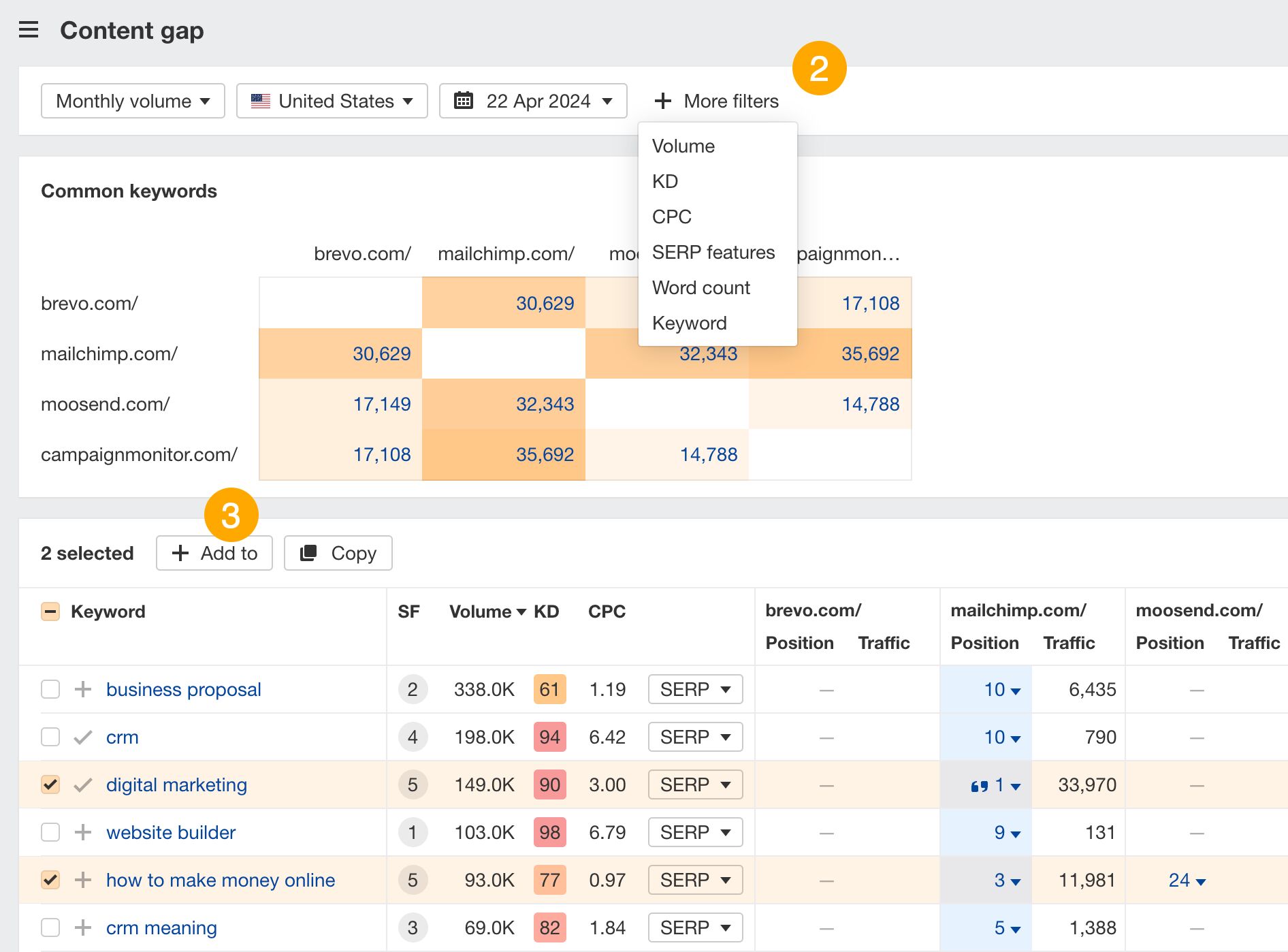The image size is (1288, 952).
Task: Open the hamburger navigation menu
Action: coord(29,30)
